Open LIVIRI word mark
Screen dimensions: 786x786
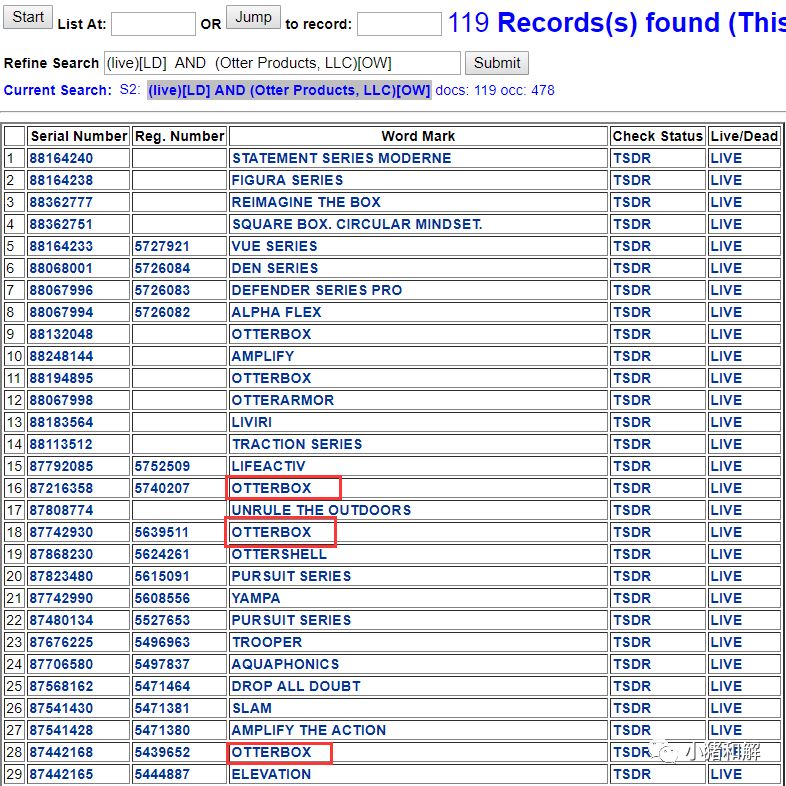coord(252,423)
